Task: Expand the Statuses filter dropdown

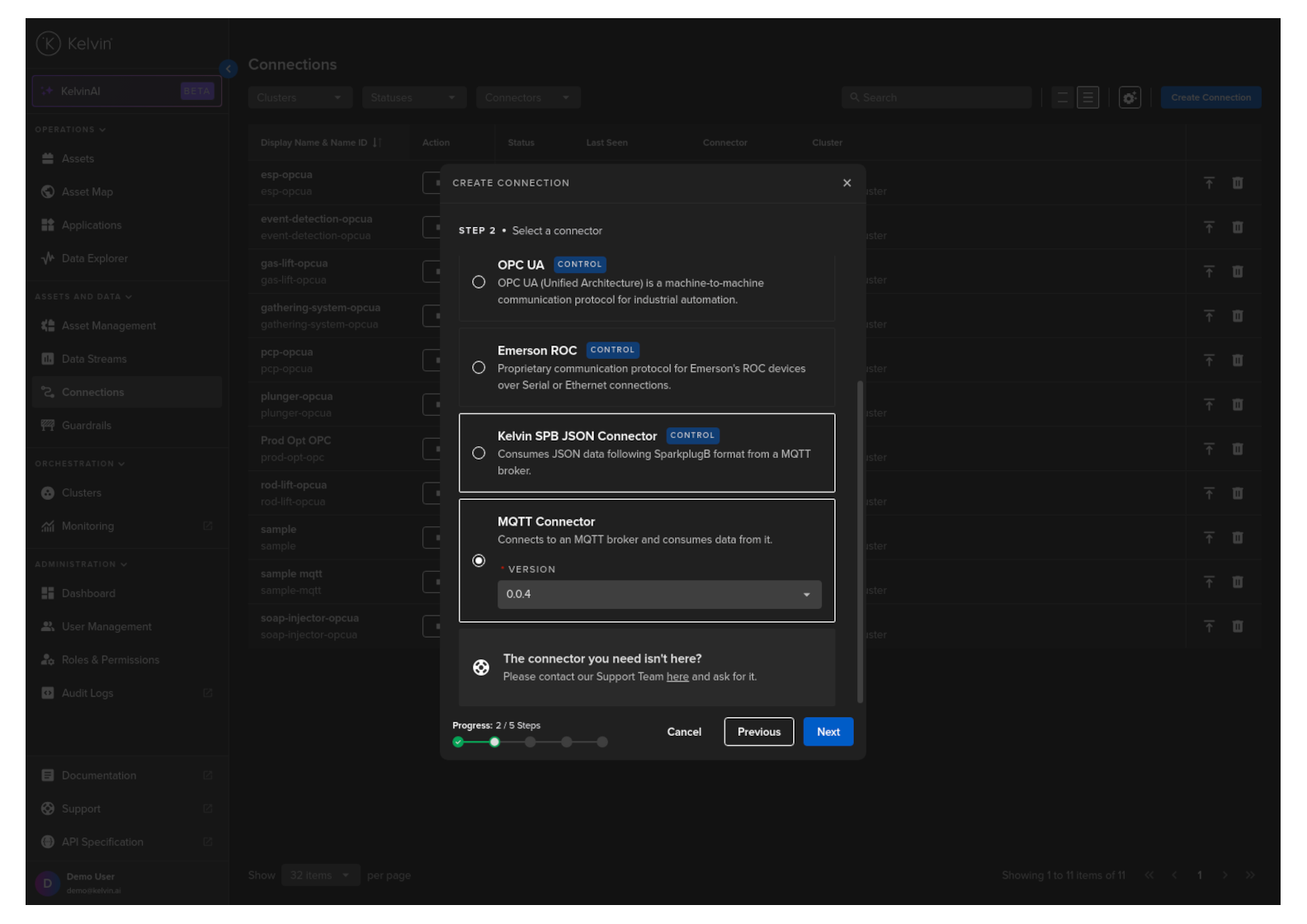Action: (413, 97)
